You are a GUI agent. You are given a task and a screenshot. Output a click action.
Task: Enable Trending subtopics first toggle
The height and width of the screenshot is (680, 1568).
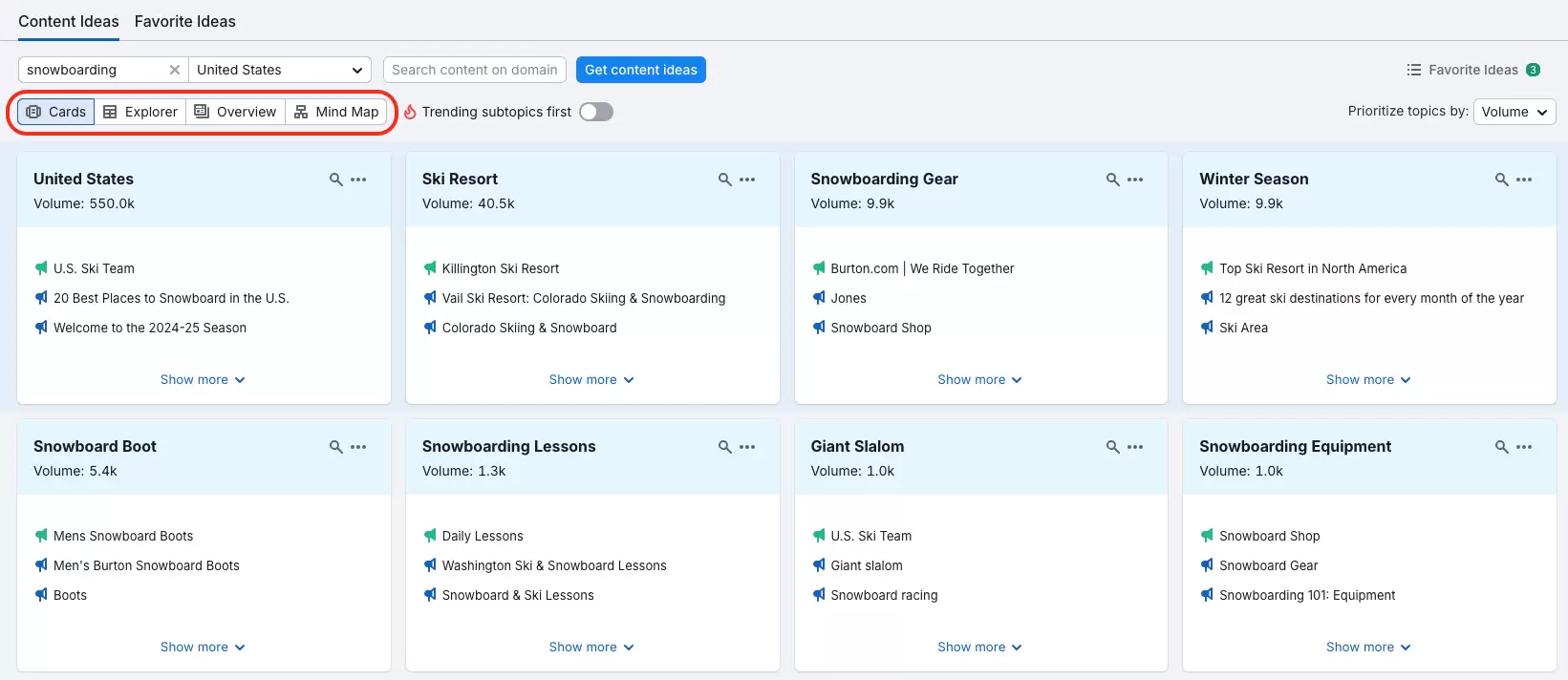[x=595, y=112]
